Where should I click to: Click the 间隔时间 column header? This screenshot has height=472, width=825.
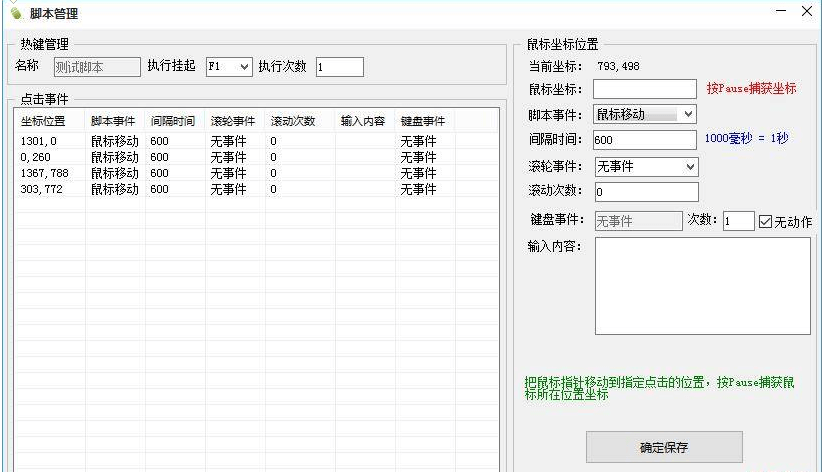(173, 121)
